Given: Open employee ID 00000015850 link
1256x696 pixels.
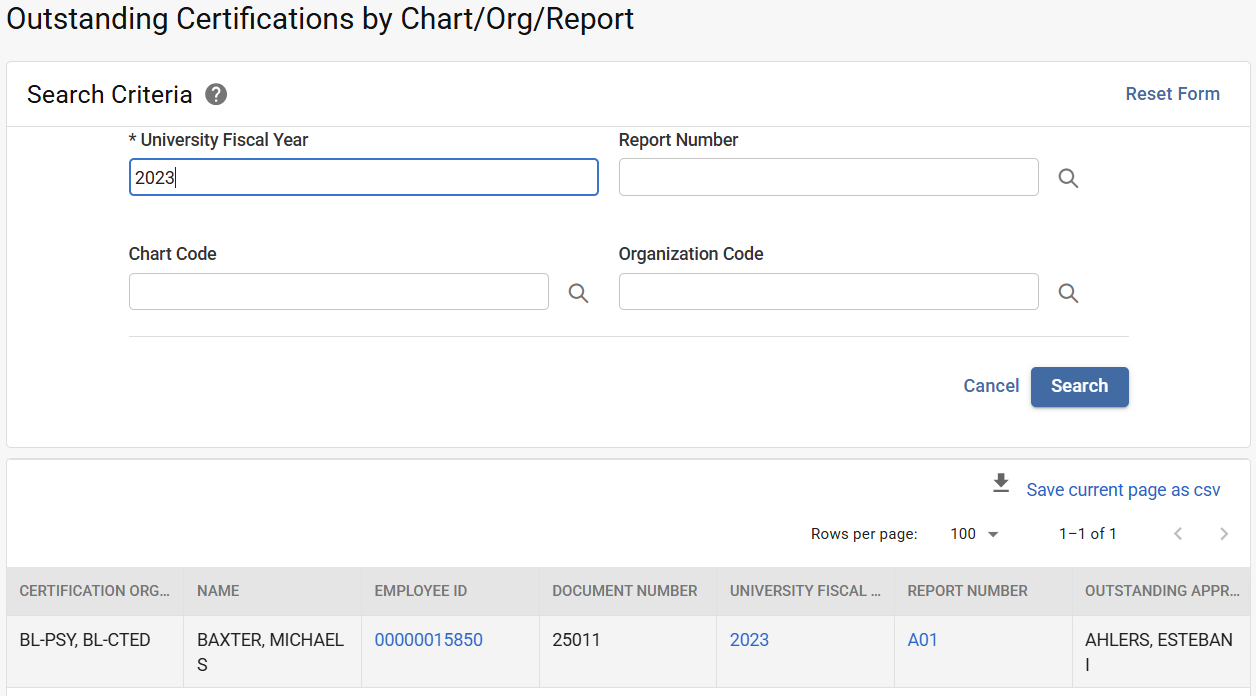Looking at the screenshot, I should pyautogui.click(x=428, y=640).
